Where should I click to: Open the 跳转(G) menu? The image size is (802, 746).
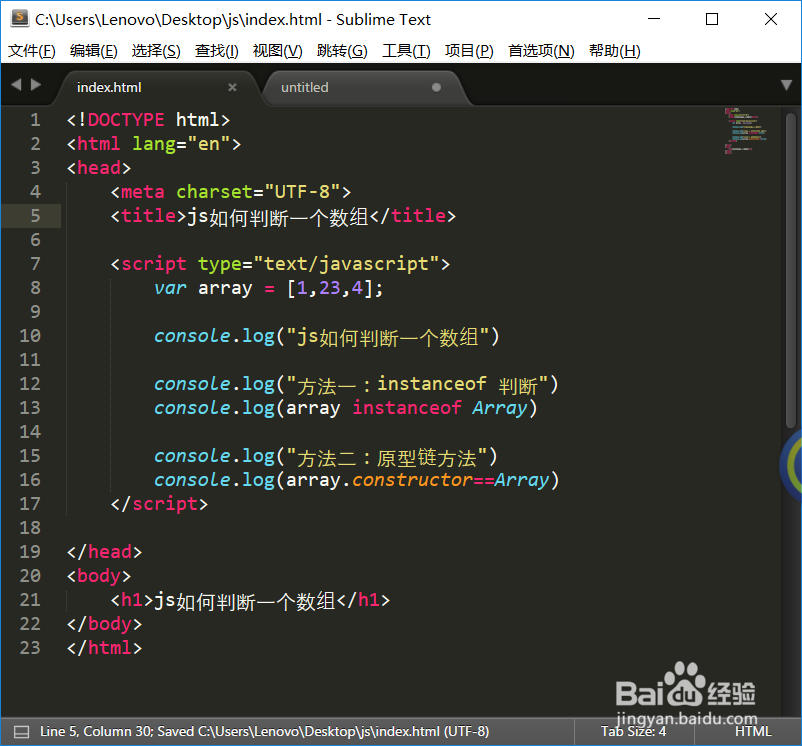pyautogui.click(x=342, y=51)
